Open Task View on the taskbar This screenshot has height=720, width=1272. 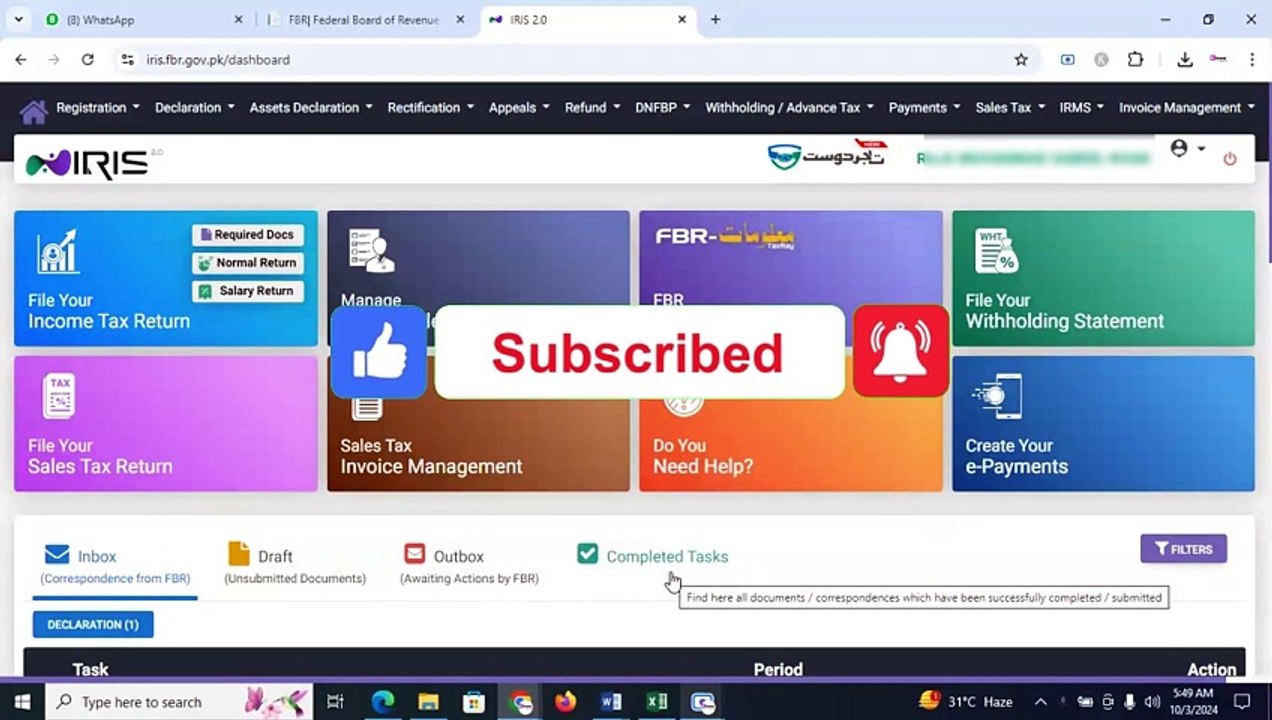336,702
